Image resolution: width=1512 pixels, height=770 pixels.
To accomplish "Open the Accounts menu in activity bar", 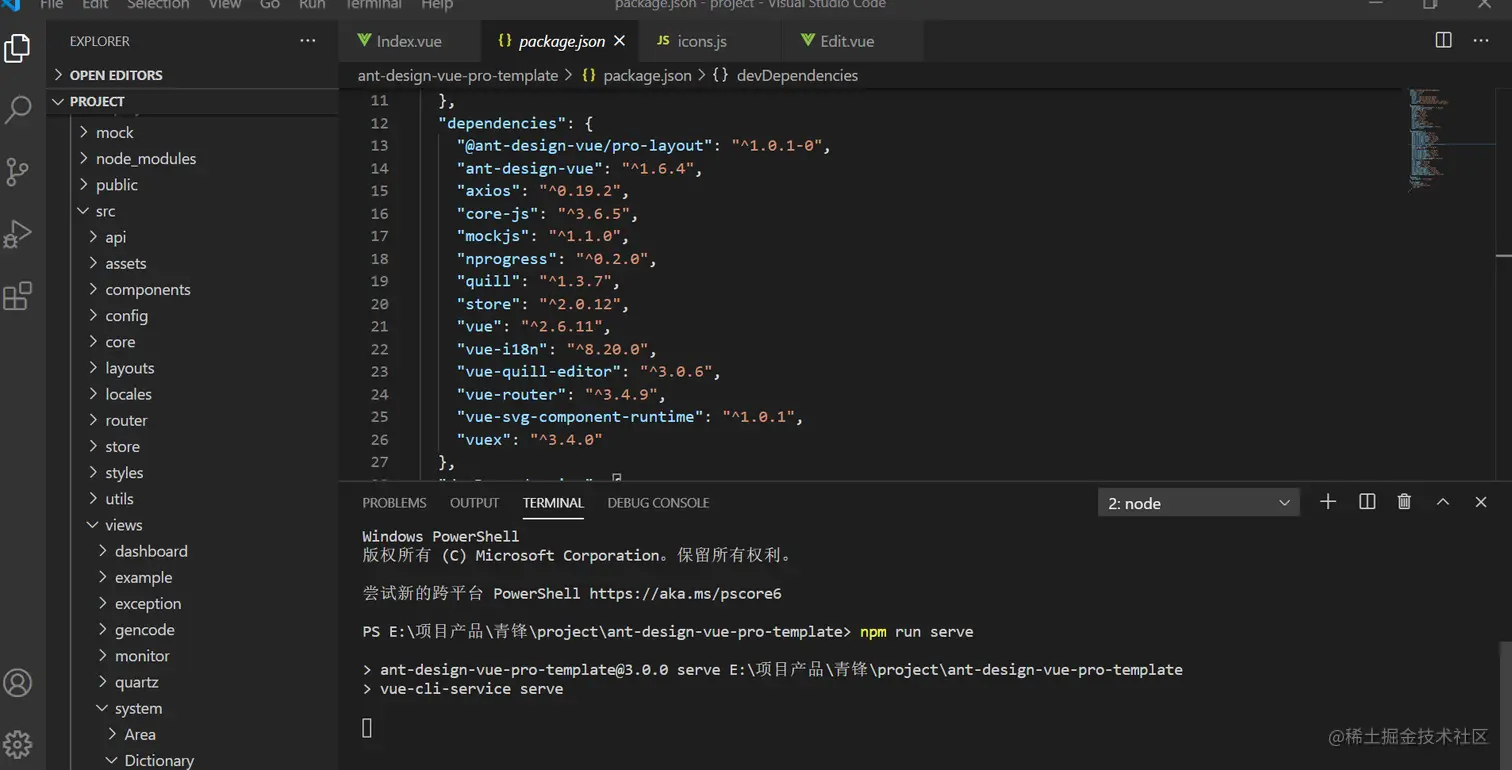I will point(18,683).
